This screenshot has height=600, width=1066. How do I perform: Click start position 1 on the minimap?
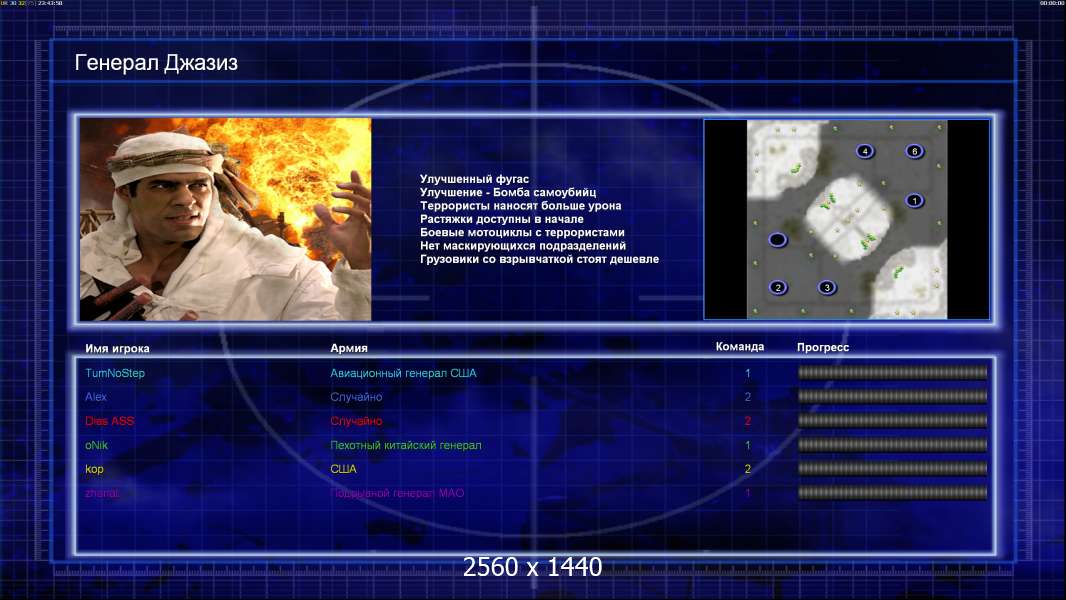[x=913, y=201]
